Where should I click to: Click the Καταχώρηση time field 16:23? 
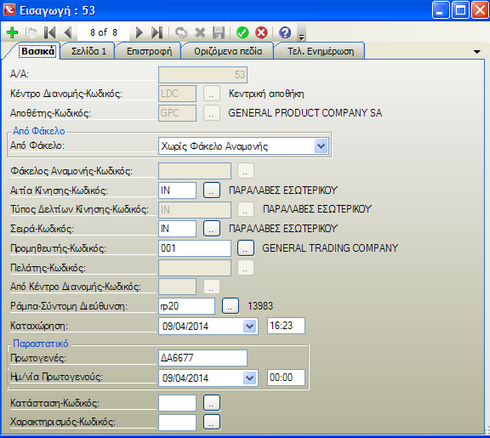[x=286, y=326]
